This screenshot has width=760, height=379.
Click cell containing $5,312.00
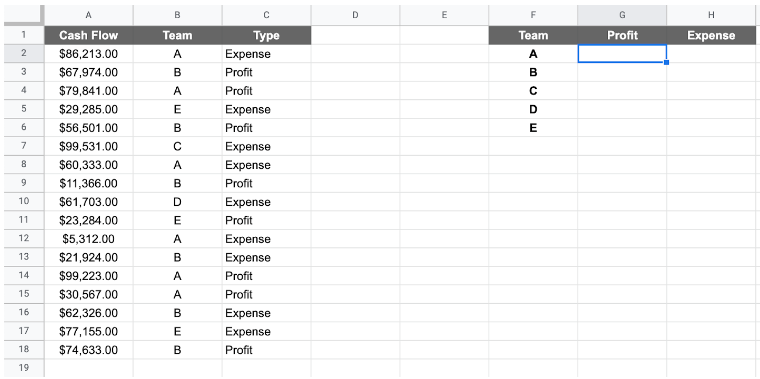coord(88,239)
